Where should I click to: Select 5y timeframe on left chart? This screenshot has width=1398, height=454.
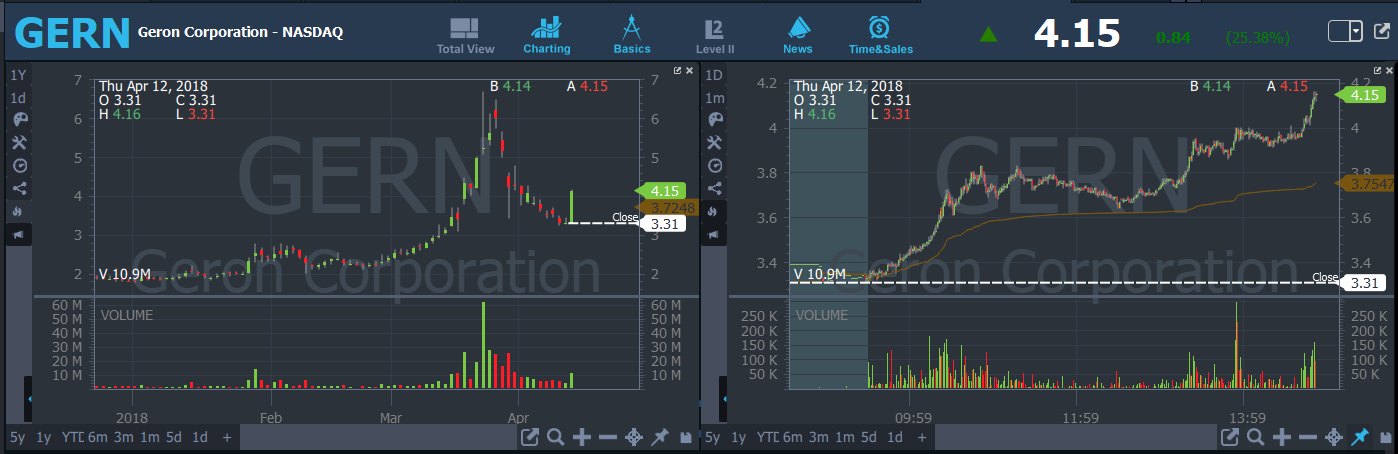click(18, 437)
